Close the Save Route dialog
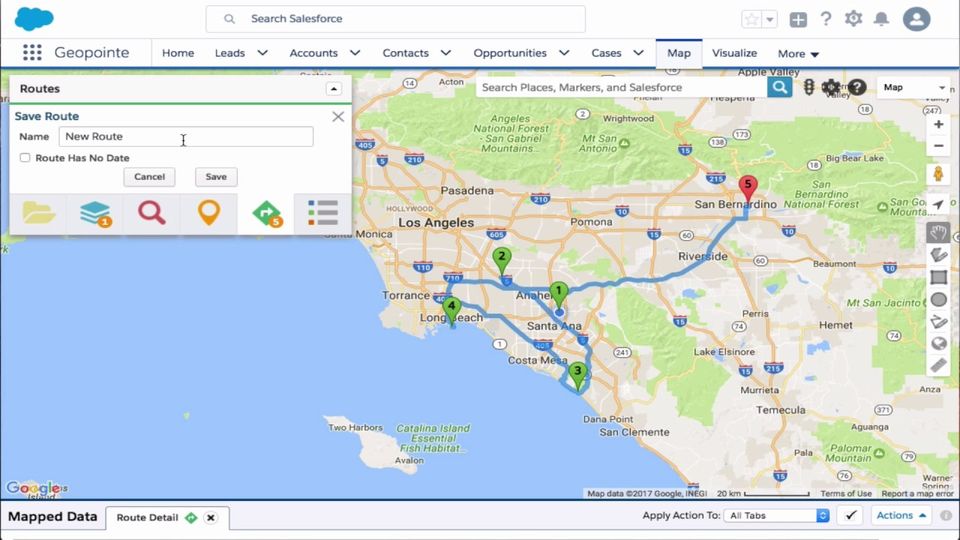960x540 pixels. [338, 116]
